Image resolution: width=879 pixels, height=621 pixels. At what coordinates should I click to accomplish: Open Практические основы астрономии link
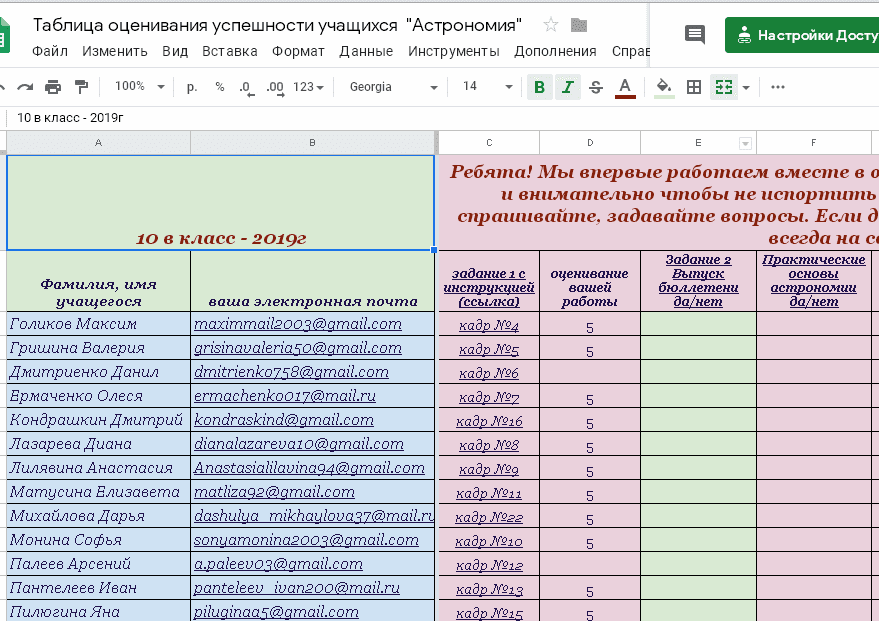point(813,280)
